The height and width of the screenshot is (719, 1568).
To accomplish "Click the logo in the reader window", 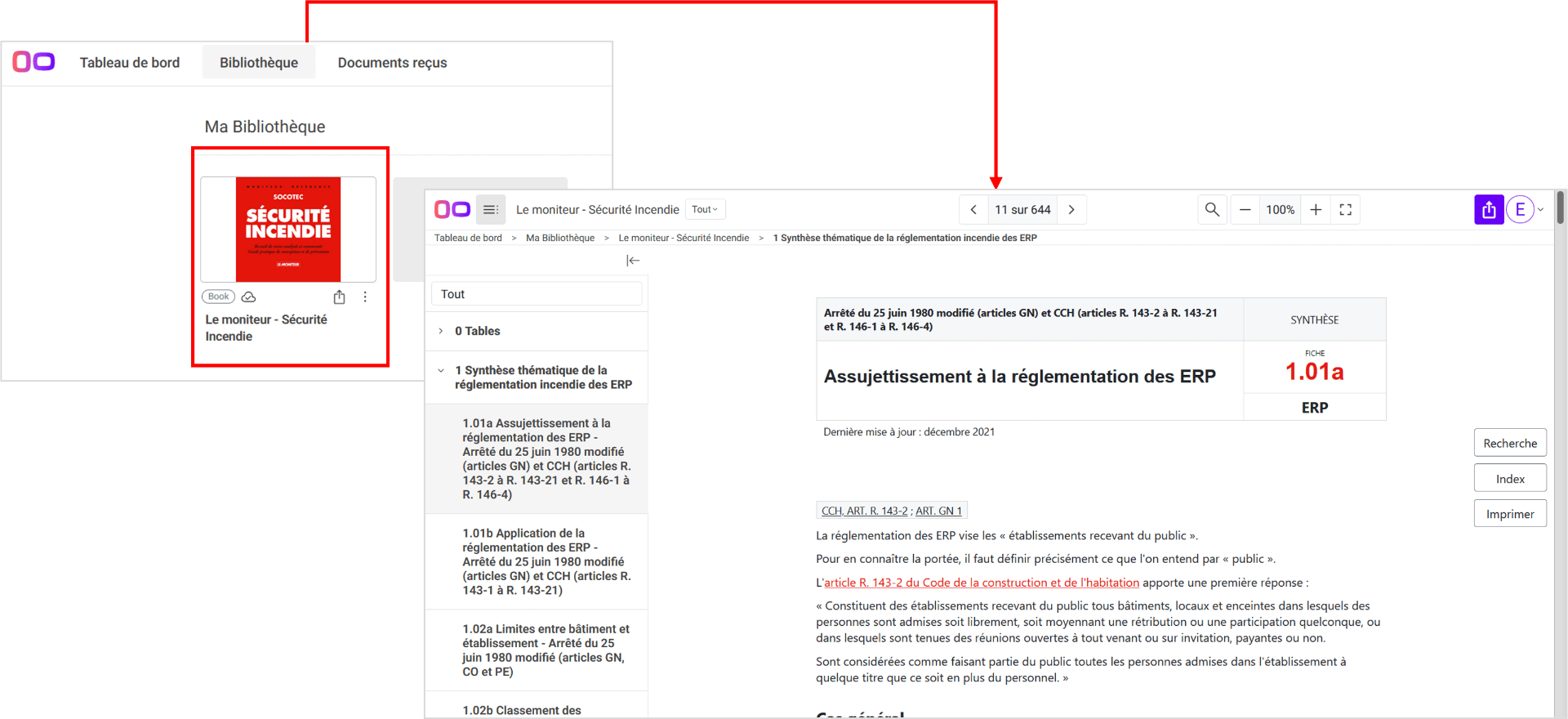I will click(452, 210).
